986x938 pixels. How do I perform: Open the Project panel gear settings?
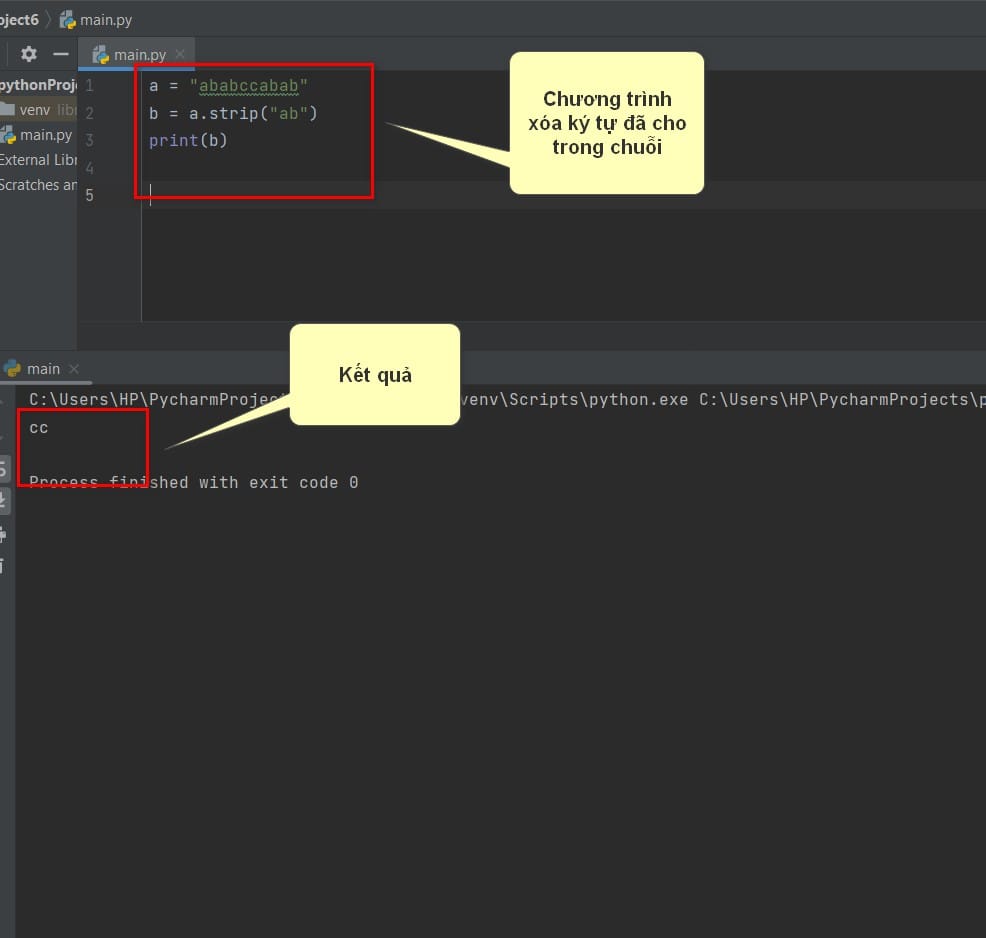[29, 54]
